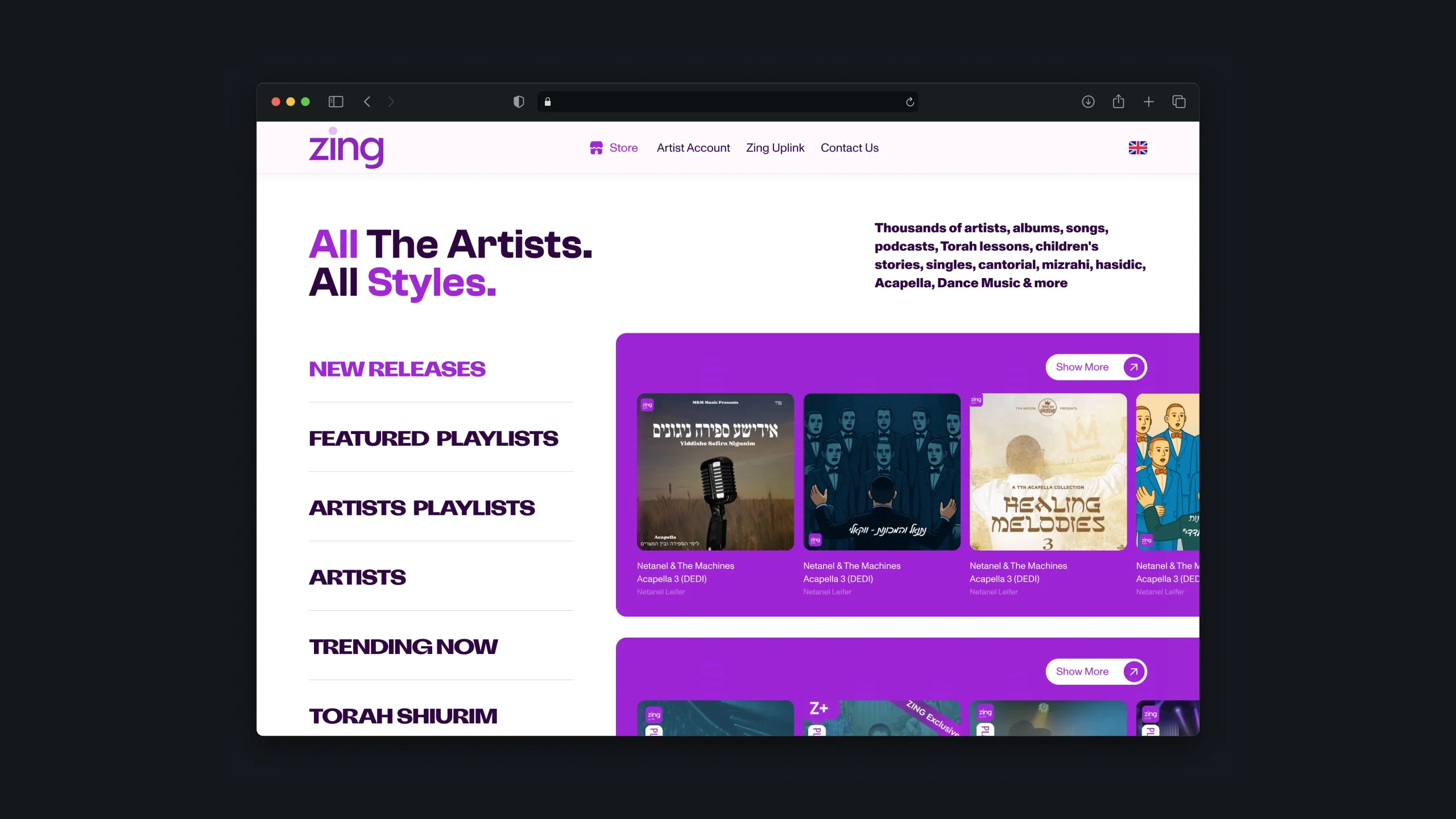
Task: Select the Artists section
Action: 357,577
